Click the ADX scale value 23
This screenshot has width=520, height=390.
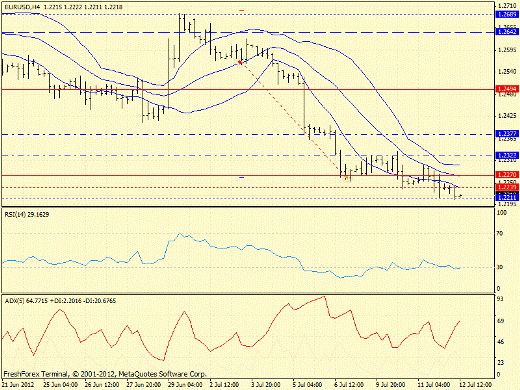(x=500, y=362)
